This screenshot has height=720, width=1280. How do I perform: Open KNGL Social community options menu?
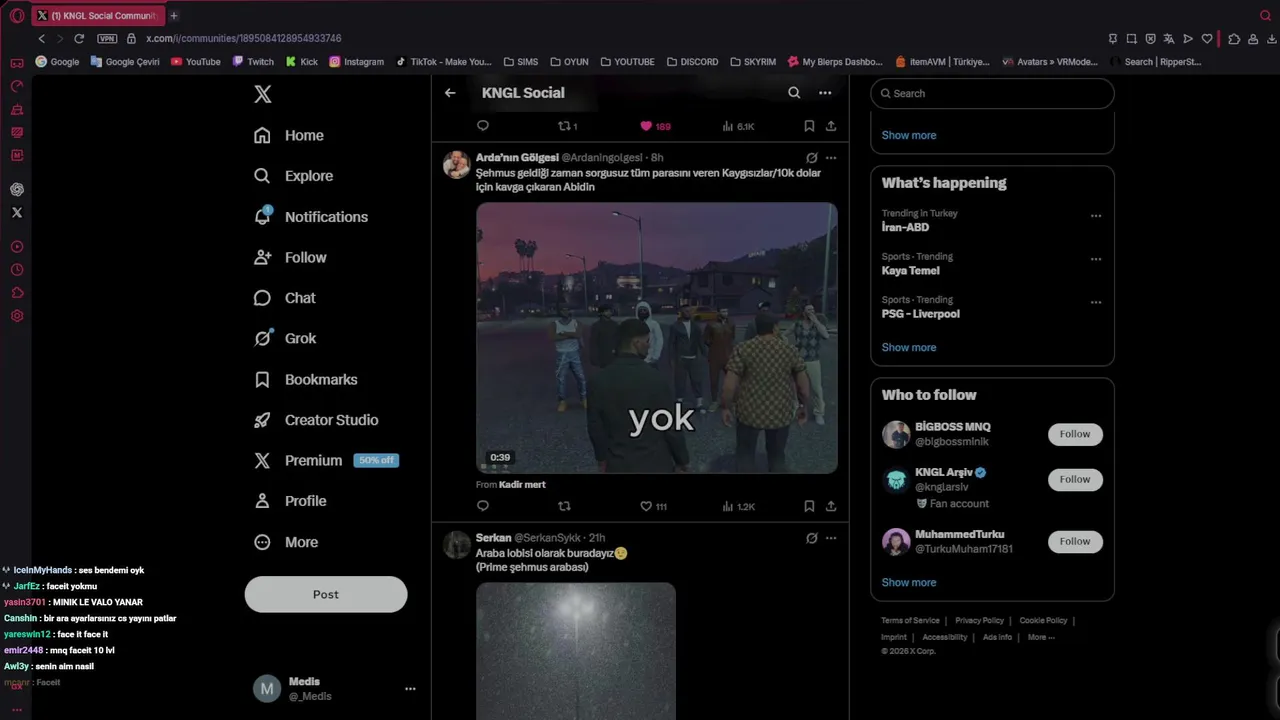coord(825,93)
